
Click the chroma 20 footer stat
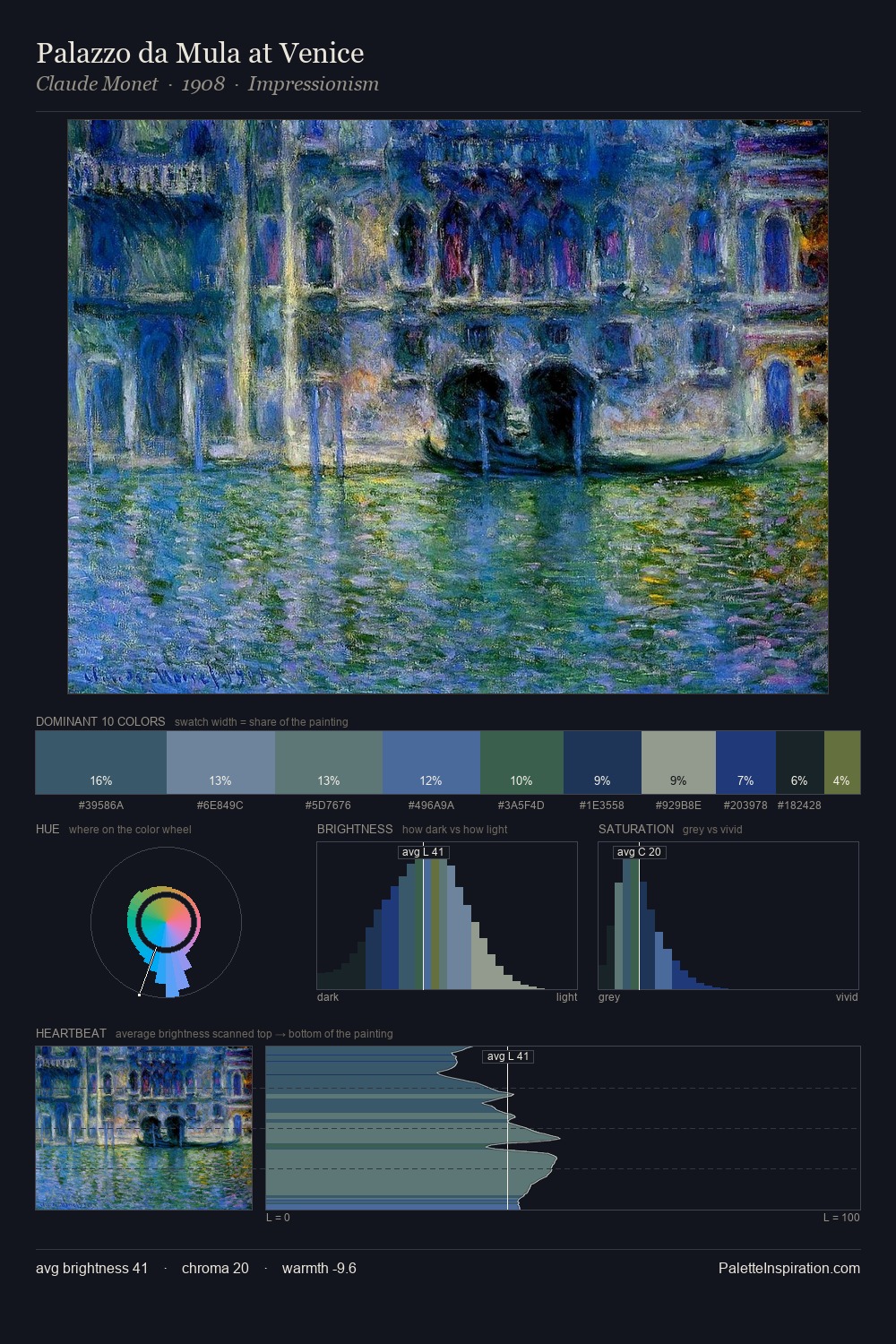215,1268
